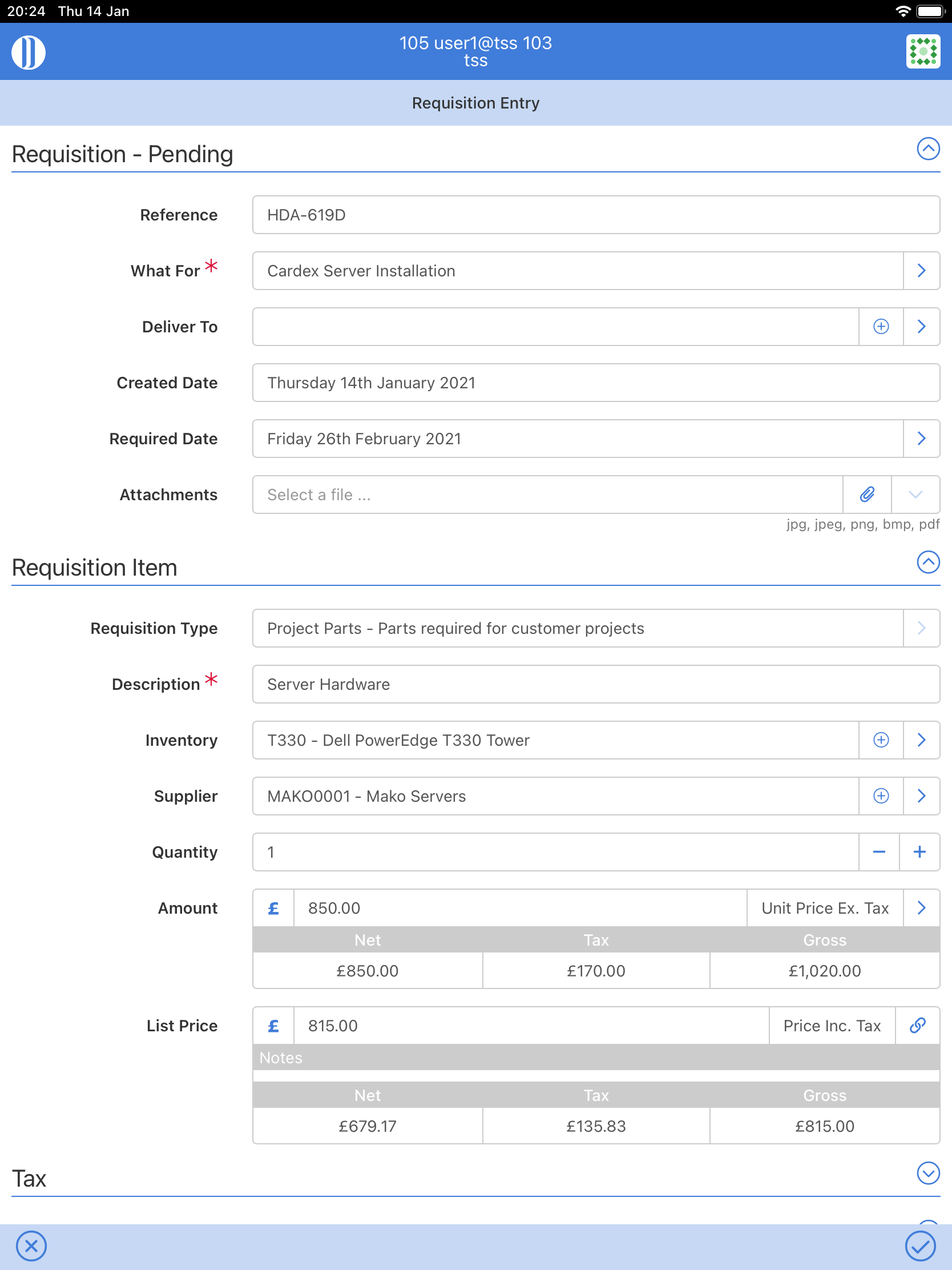This screenshot has height=1270, width=952.
Task: Click List Price Net £679.17
Action: [x=367, y=1126]
